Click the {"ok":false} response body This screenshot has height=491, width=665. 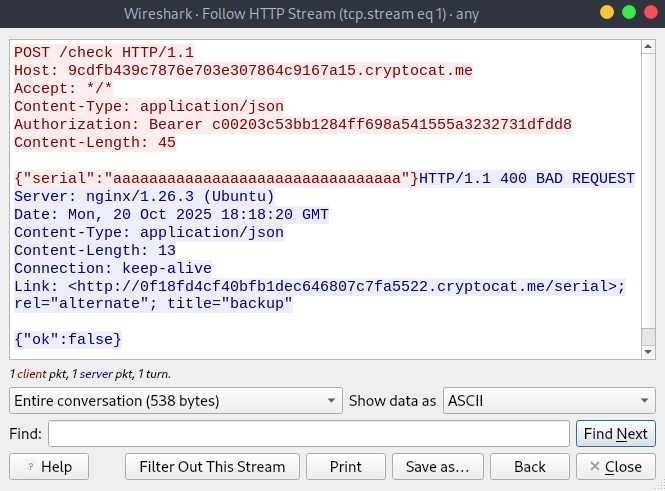(68, 340)
